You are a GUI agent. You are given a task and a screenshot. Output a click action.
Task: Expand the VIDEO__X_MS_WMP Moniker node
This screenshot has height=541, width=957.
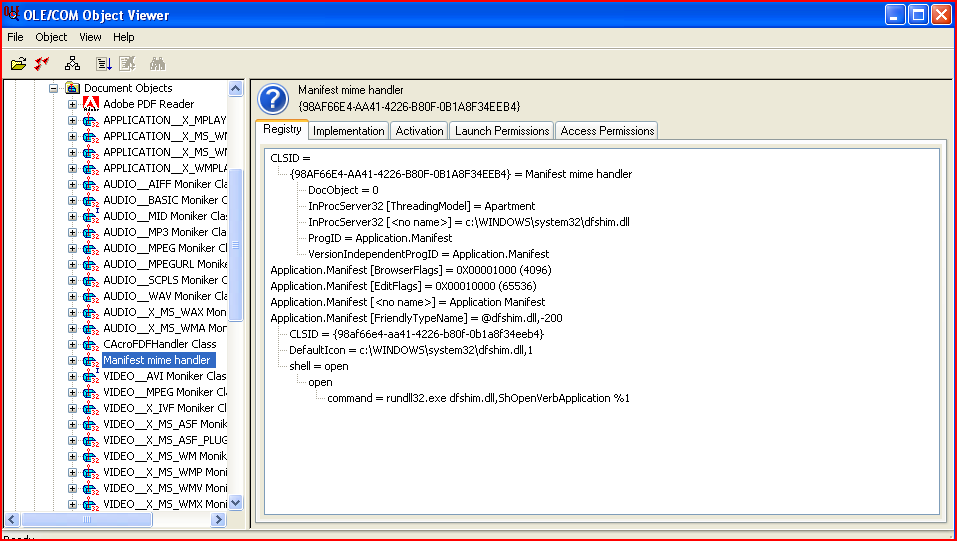pos(72,472)
